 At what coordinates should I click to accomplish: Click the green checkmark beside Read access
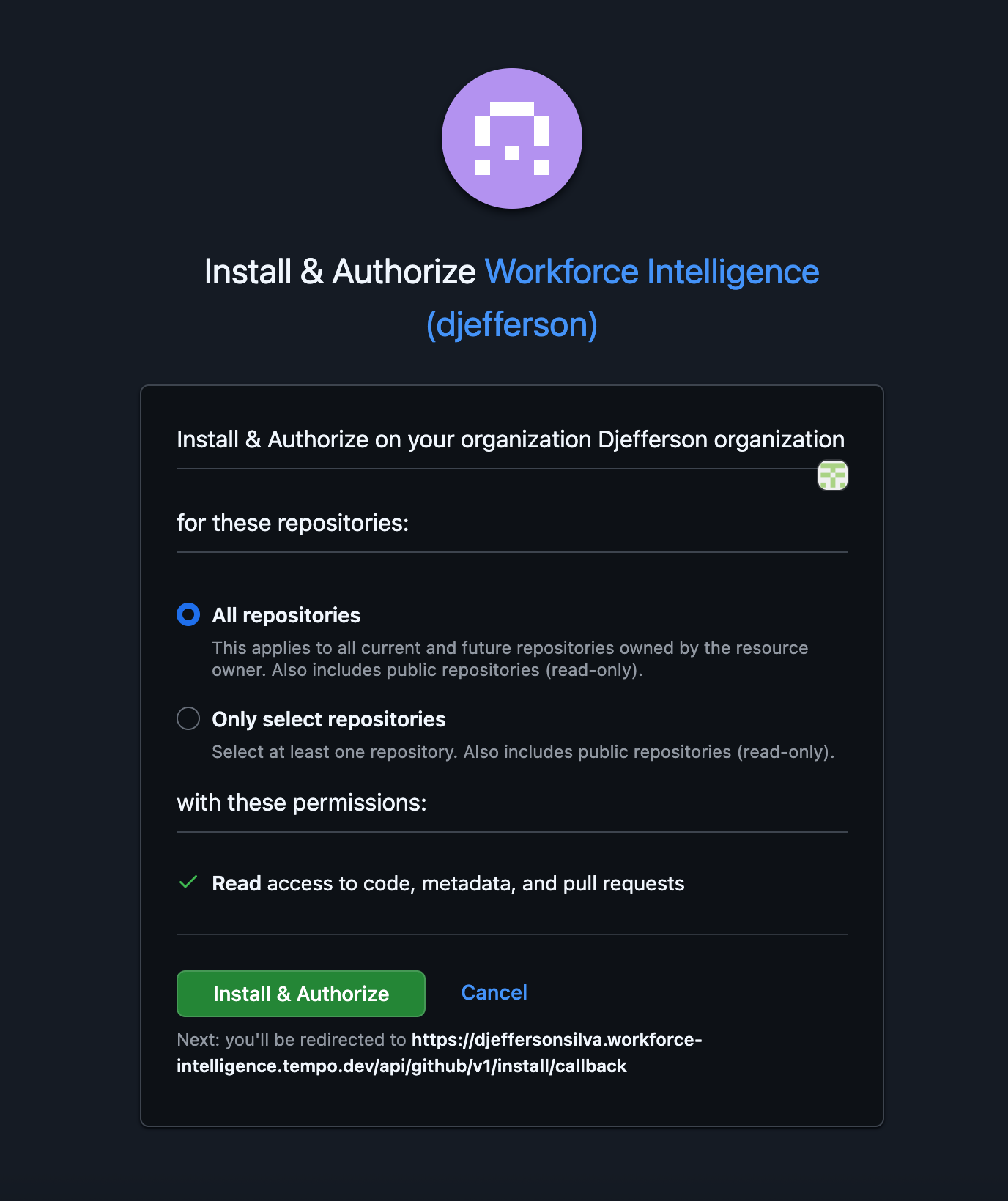click(188, 882)
